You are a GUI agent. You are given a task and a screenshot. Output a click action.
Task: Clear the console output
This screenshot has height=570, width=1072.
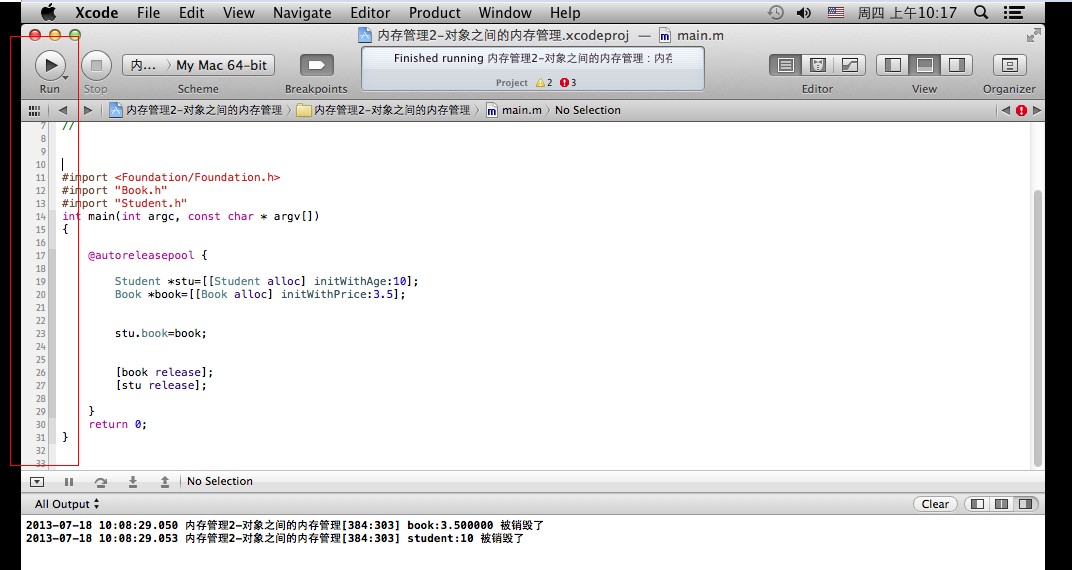tap(935, 504)
